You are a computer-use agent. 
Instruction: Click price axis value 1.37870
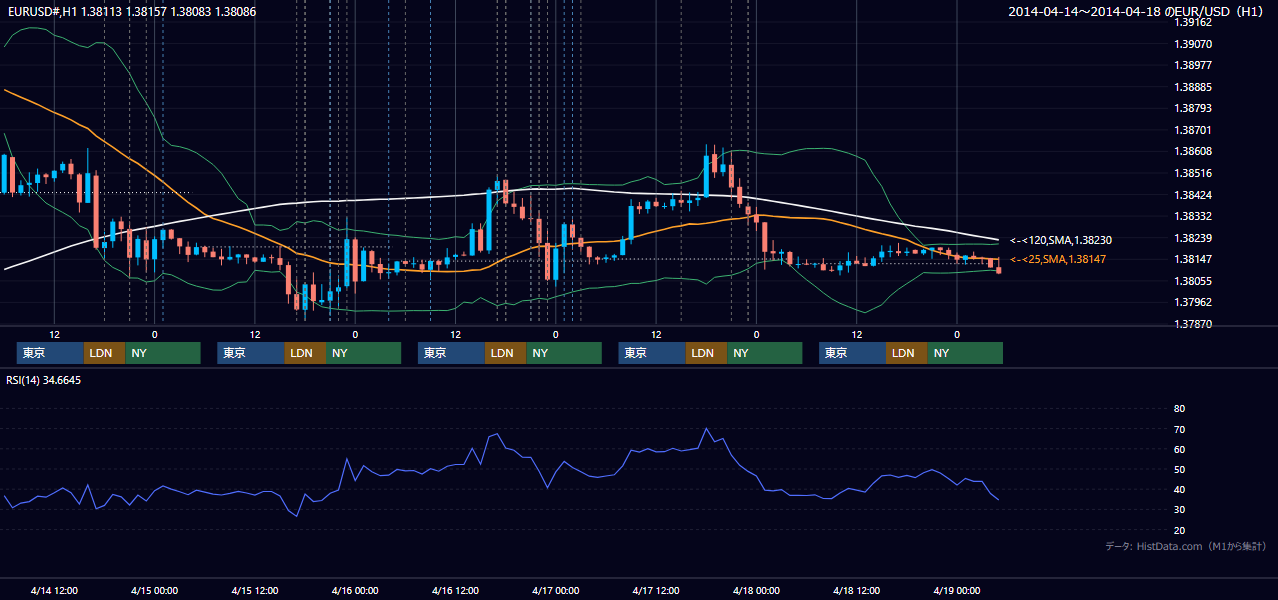1193,324
